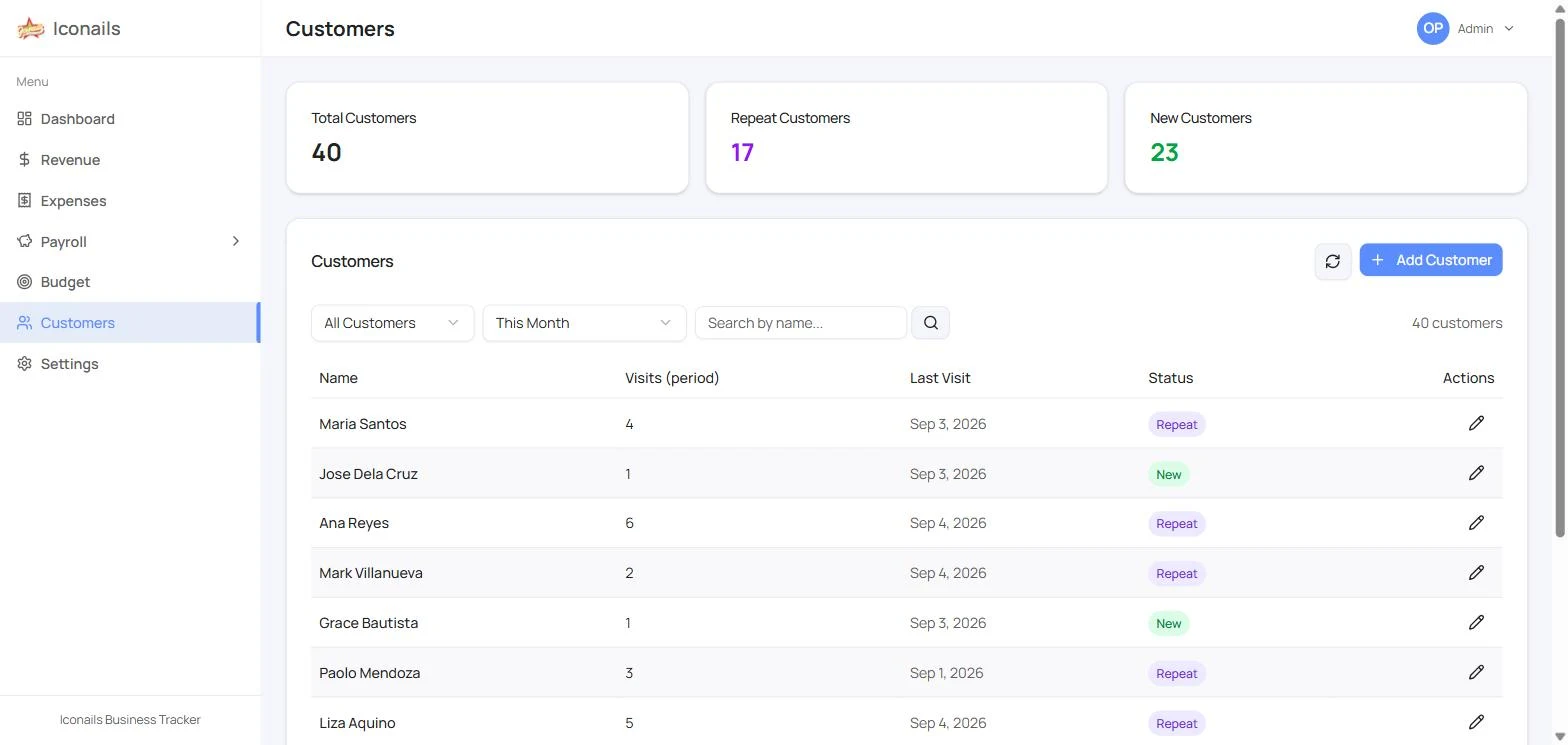Click the 40 customers count text
Screen dimensions: 1568x745
[1457, 323]
